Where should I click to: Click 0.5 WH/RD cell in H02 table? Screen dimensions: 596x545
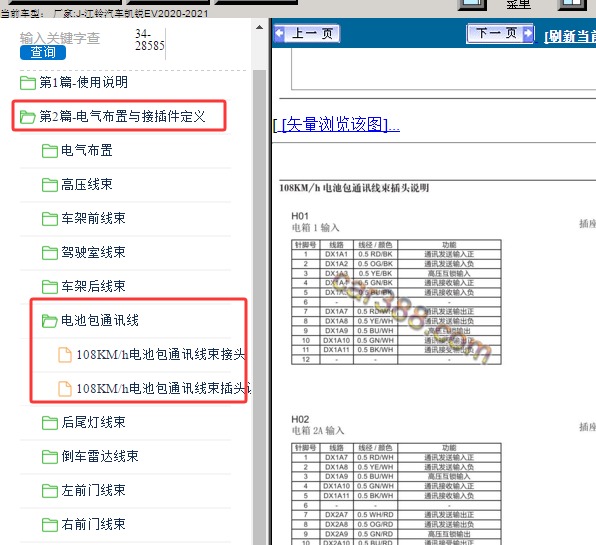coord(376,515)
